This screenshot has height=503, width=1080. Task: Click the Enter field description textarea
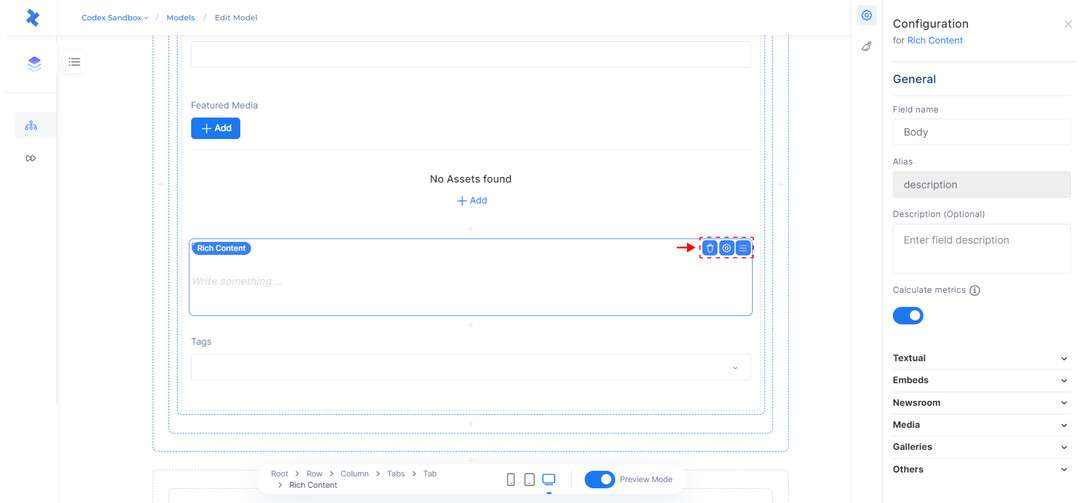point(982,249)
